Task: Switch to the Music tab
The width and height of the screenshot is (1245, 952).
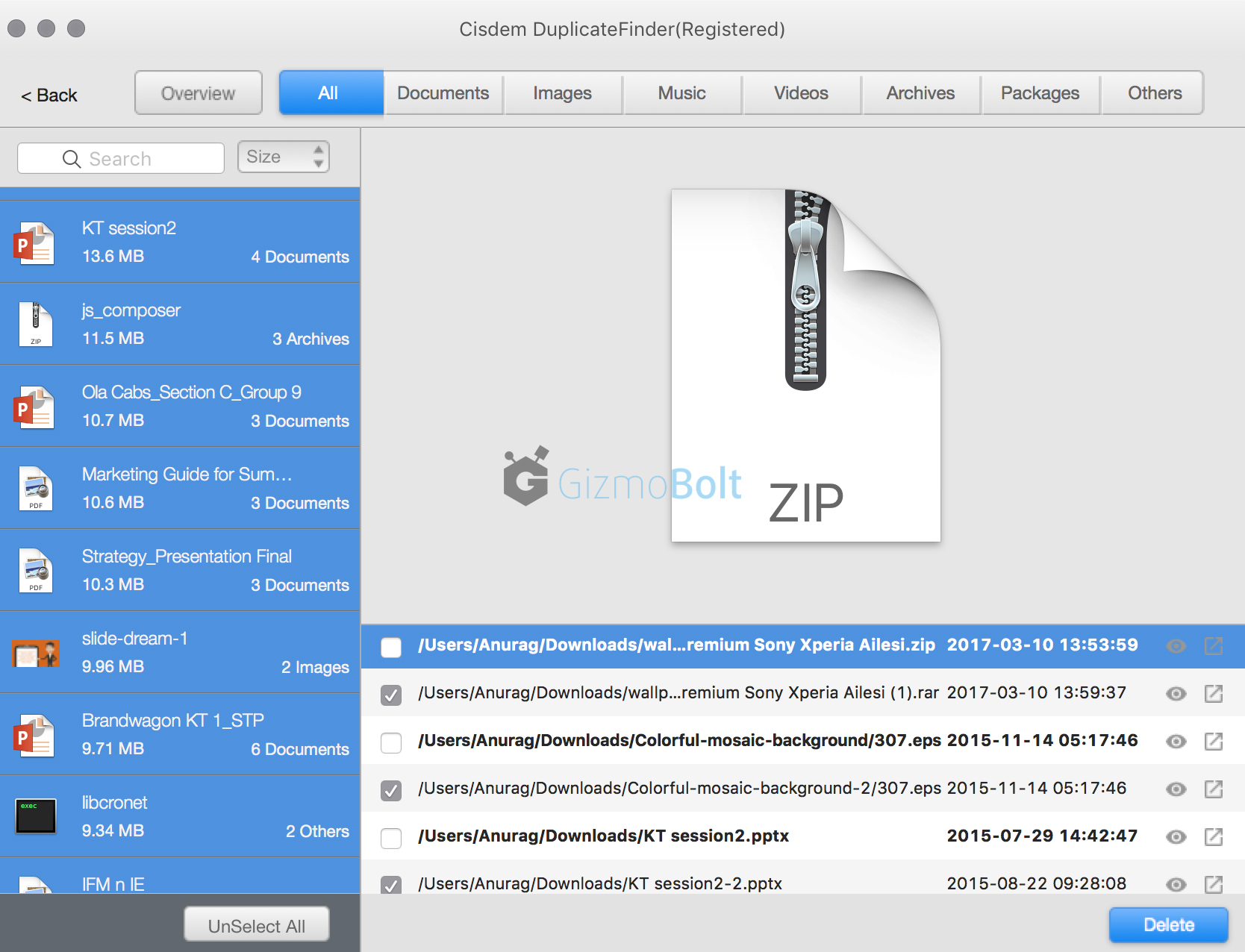Action: [682, 93]
